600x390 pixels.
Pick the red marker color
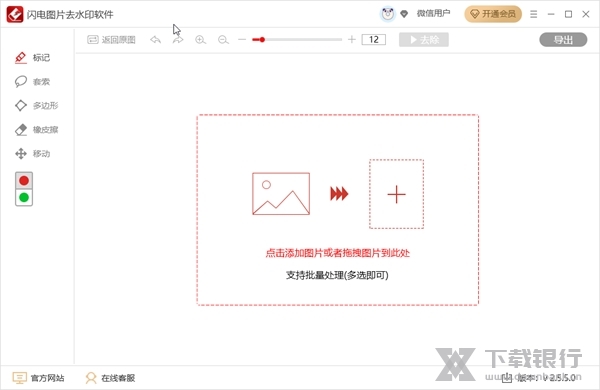[x=24, y=181]
